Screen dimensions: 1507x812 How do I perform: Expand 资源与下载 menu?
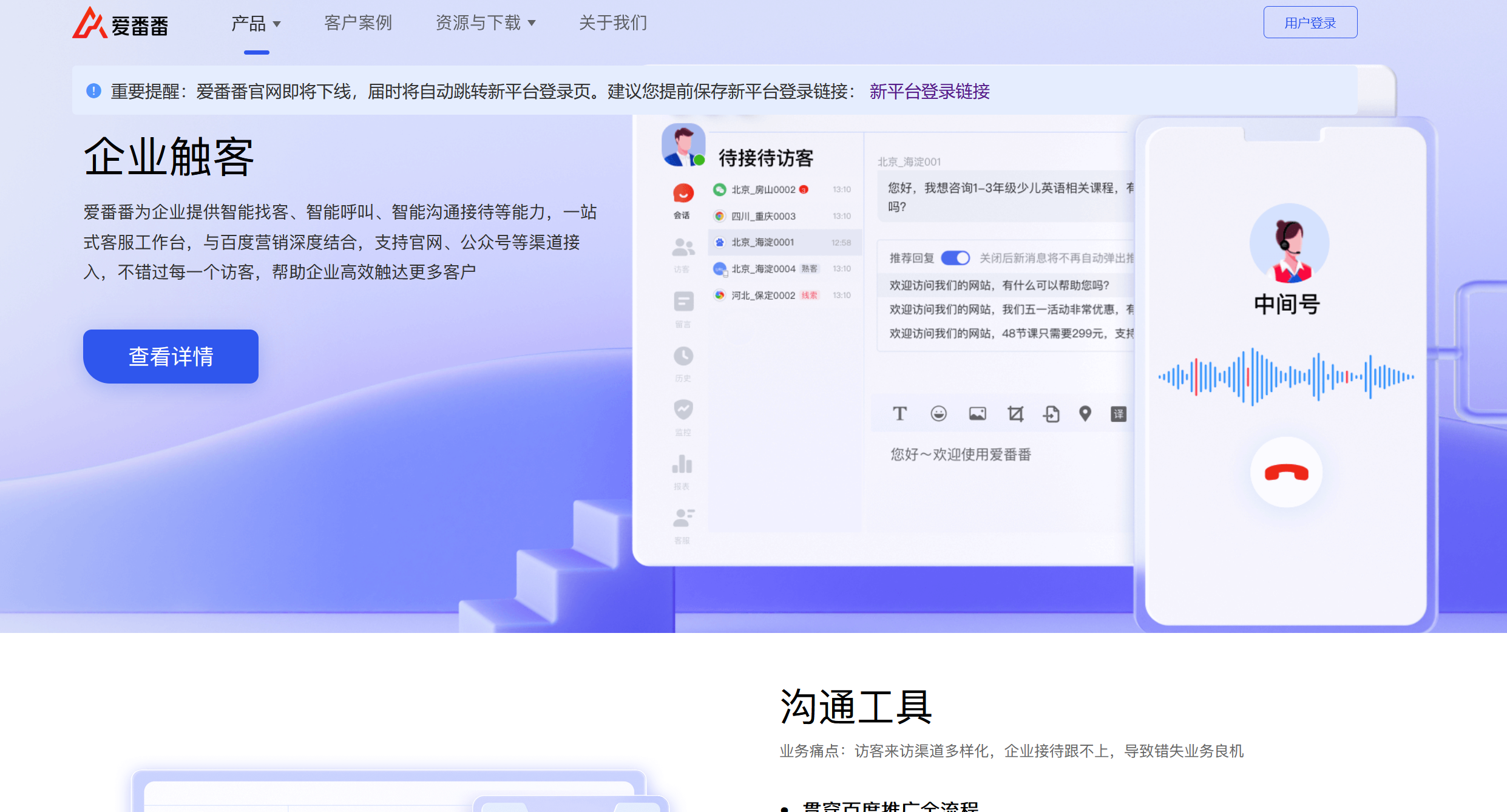tap(486, 23)
